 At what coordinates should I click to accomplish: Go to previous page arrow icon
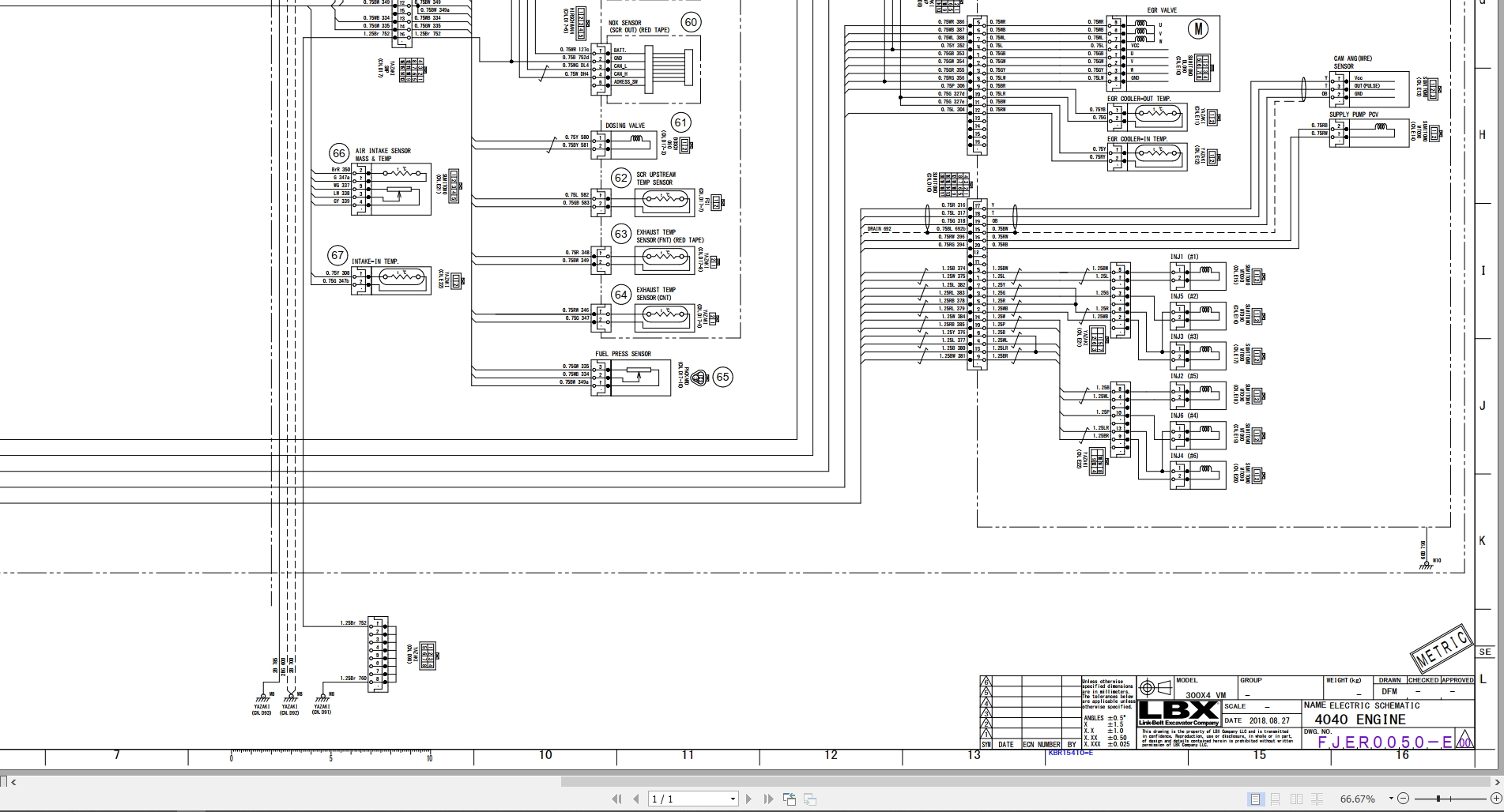635,799
